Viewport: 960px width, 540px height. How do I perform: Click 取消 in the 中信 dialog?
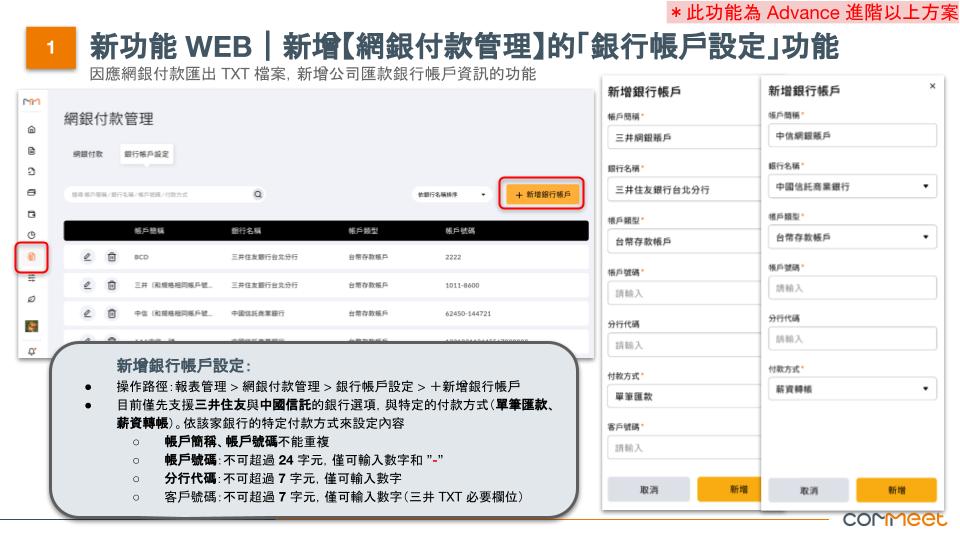[808, 490]
